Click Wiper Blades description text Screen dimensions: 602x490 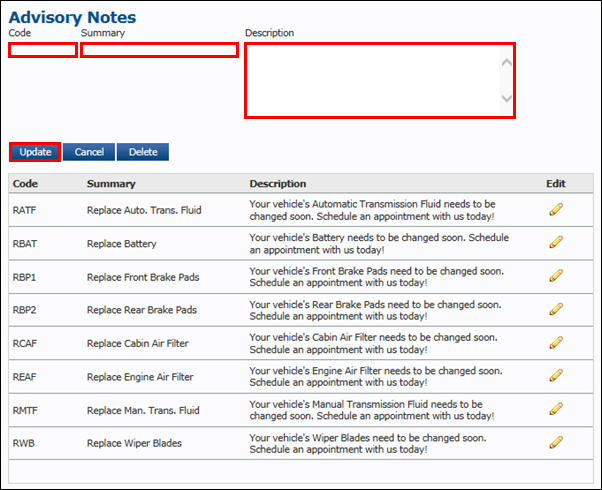click(368, 444)
